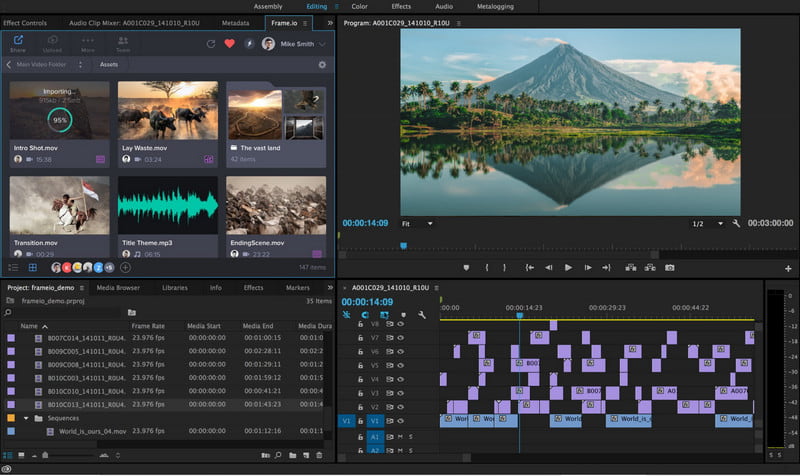Image resolution: width=800 pixels, height=476 pixels.
Task: Go back from Main Video Folder
Action: click(x=9, y=65)
